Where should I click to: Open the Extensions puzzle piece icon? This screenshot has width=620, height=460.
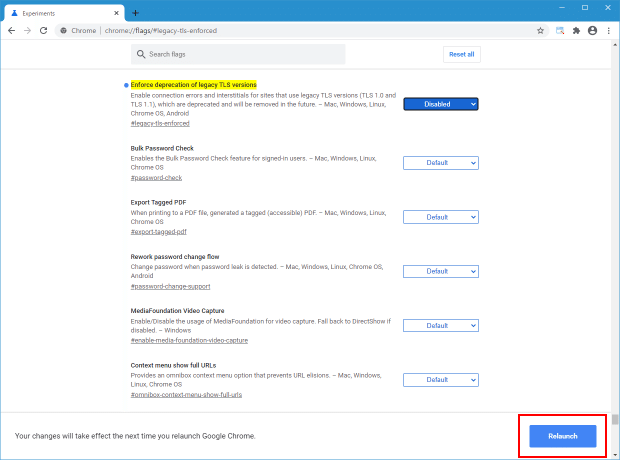click(576, 30)
